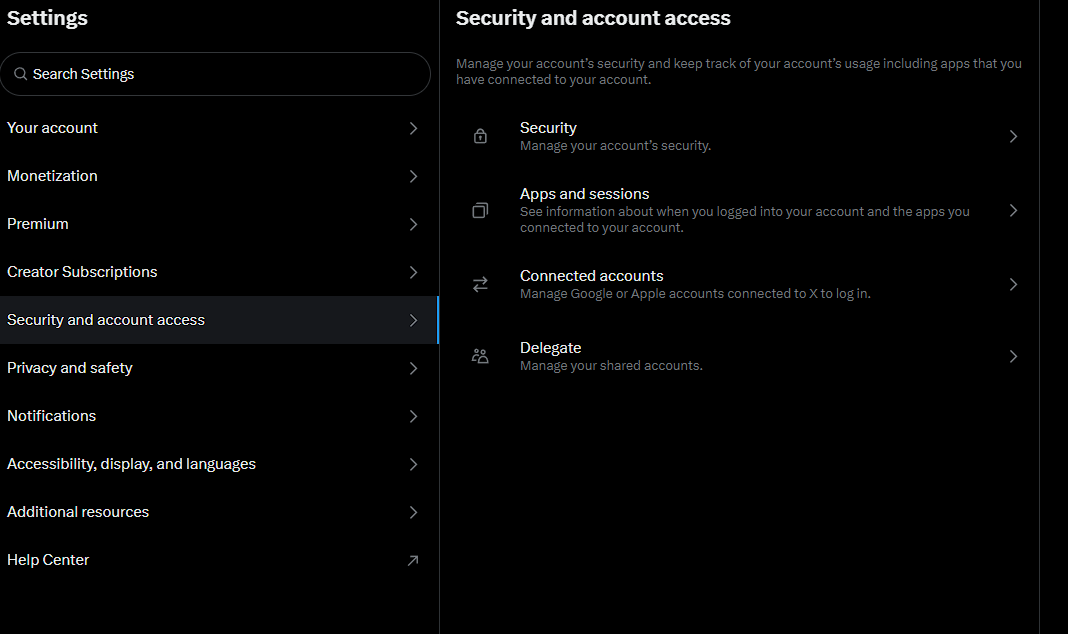This screenshot has height=634, width=1068.
Task: Open the Premium settings section
Action: pyautogui.click(x=219, y=224)
